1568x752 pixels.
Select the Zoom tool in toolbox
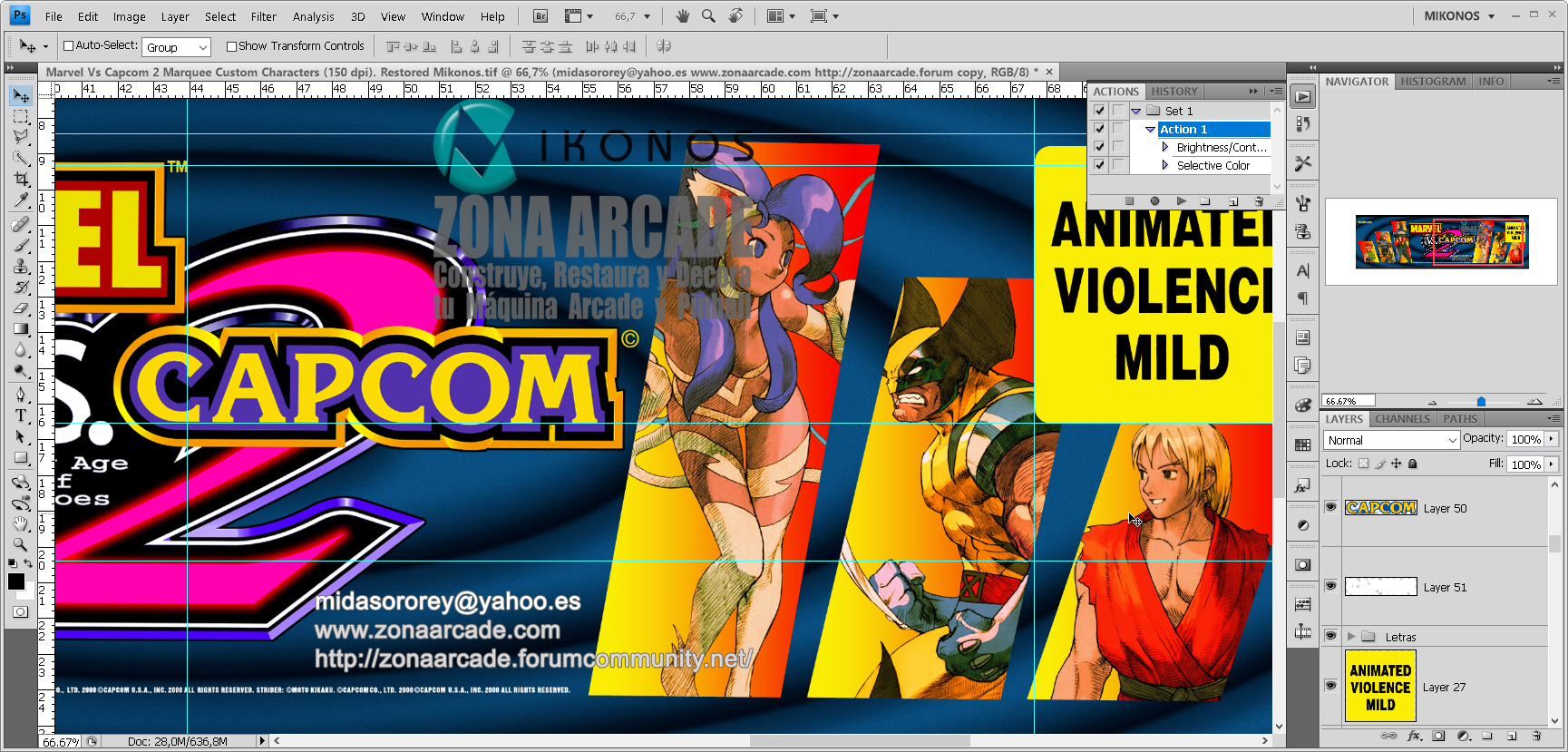point(21,544)
